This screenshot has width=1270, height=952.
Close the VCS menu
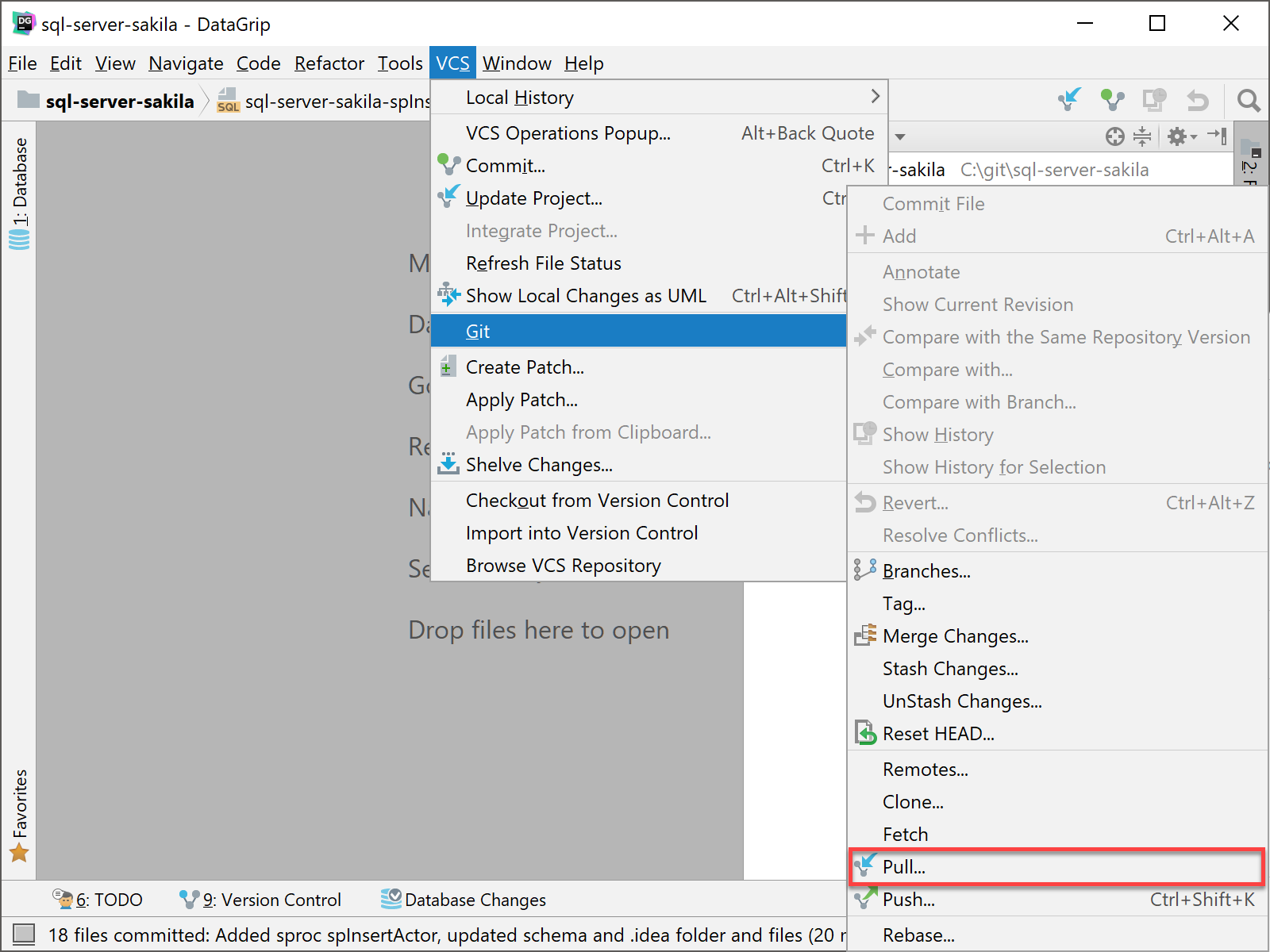click(452, 63)
